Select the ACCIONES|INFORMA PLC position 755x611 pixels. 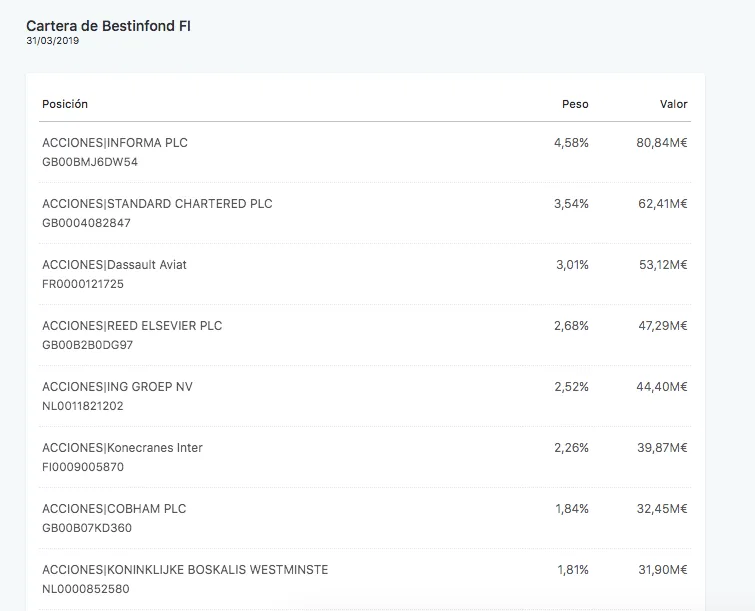point(115,143)
